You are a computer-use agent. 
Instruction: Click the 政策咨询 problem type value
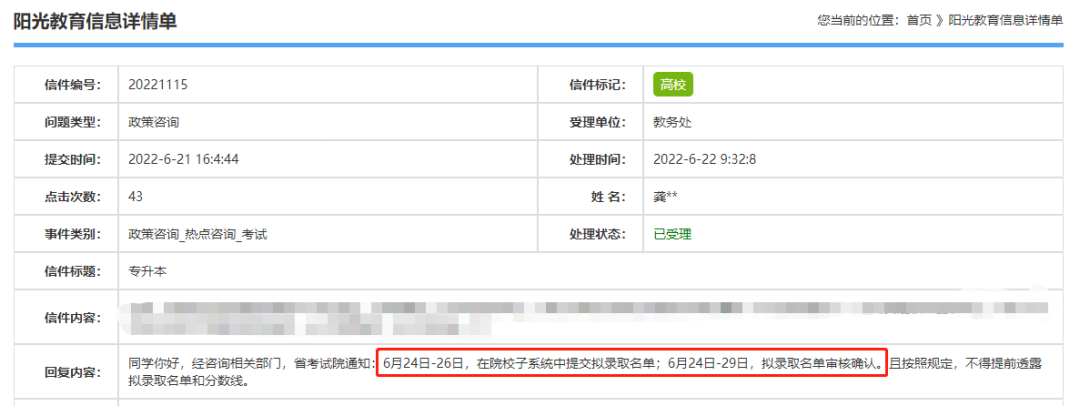(154, 122)
